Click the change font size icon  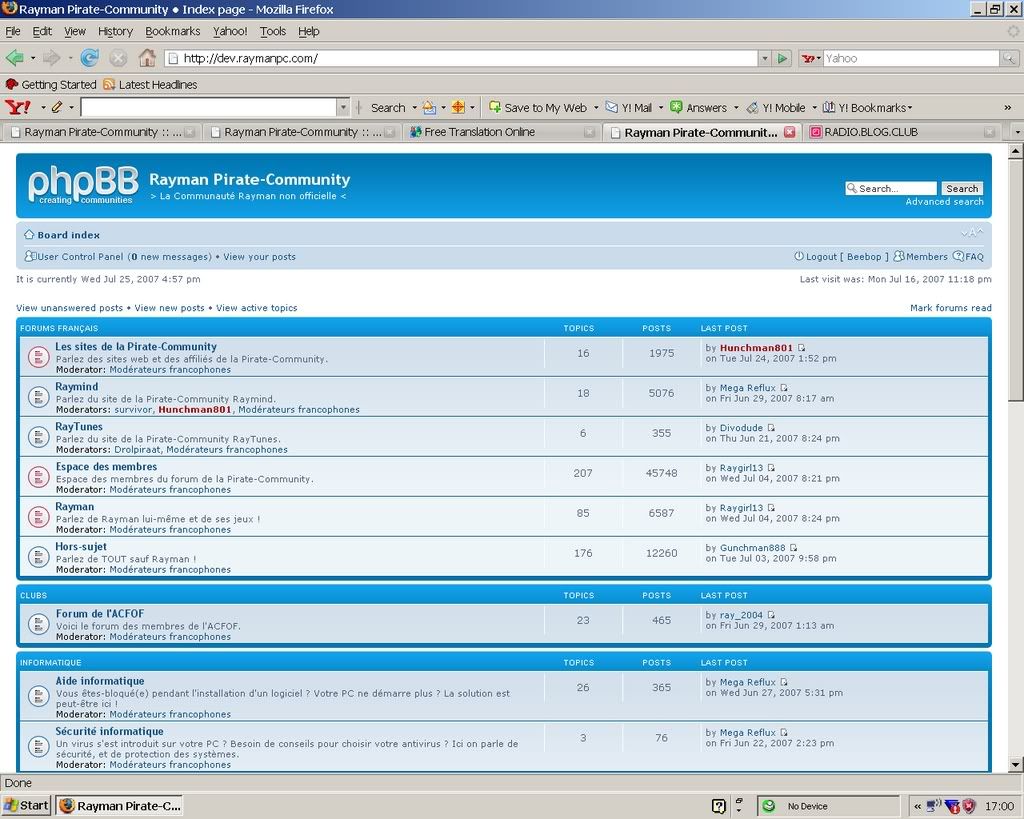pos(972,233)
